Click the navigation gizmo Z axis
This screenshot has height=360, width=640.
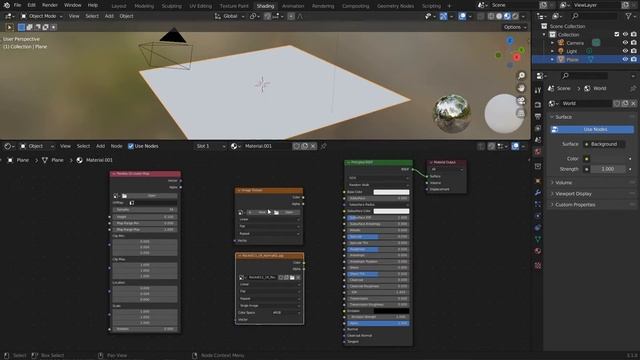[510, 40]
